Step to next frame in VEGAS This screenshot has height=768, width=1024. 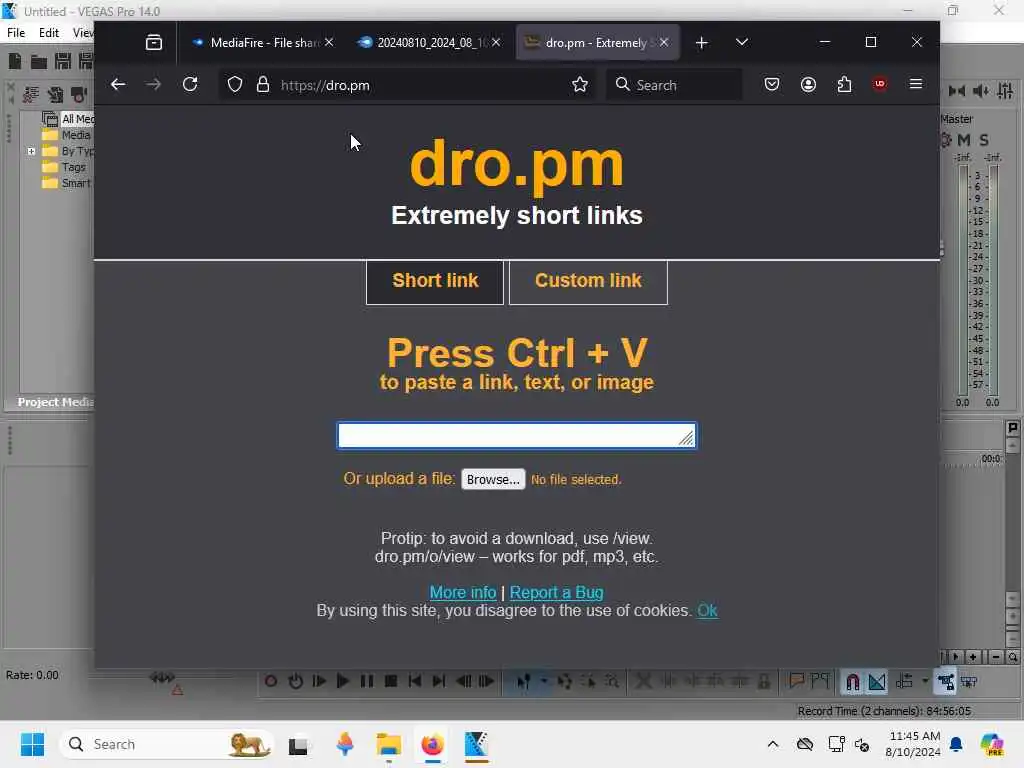coord(487,681)
